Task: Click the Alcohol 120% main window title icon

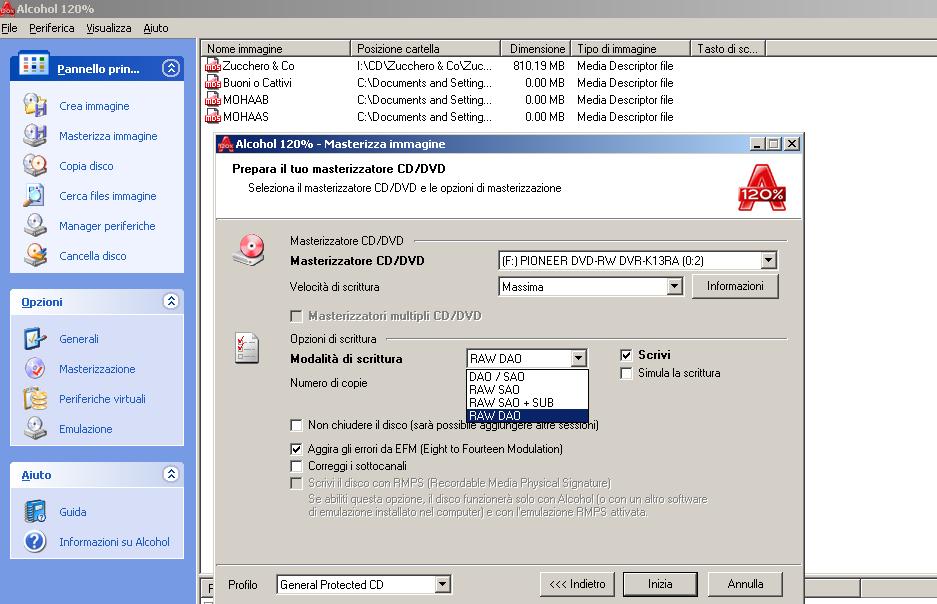Action: (x=7, y=8)
